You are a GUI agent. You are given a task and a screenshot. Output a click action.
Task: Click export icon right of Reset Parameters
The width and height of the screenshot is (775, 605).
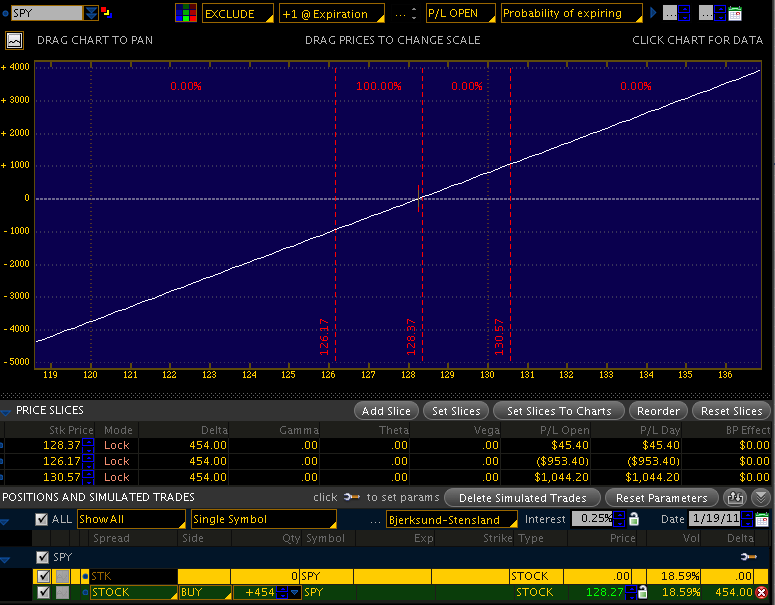click(x=737, y=497)
